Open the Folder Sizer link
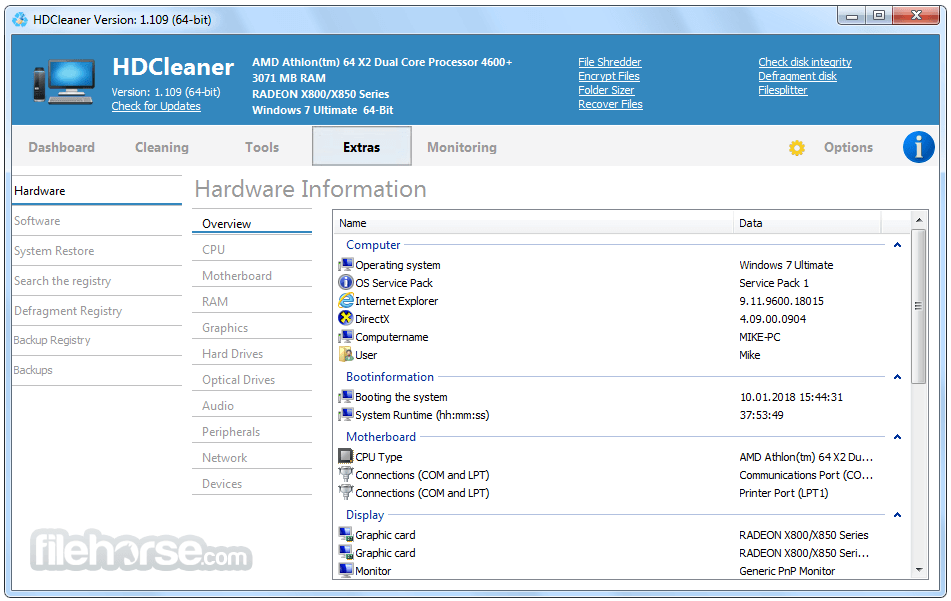The height and width of the screenshot is (601, 951). point(606,90)
